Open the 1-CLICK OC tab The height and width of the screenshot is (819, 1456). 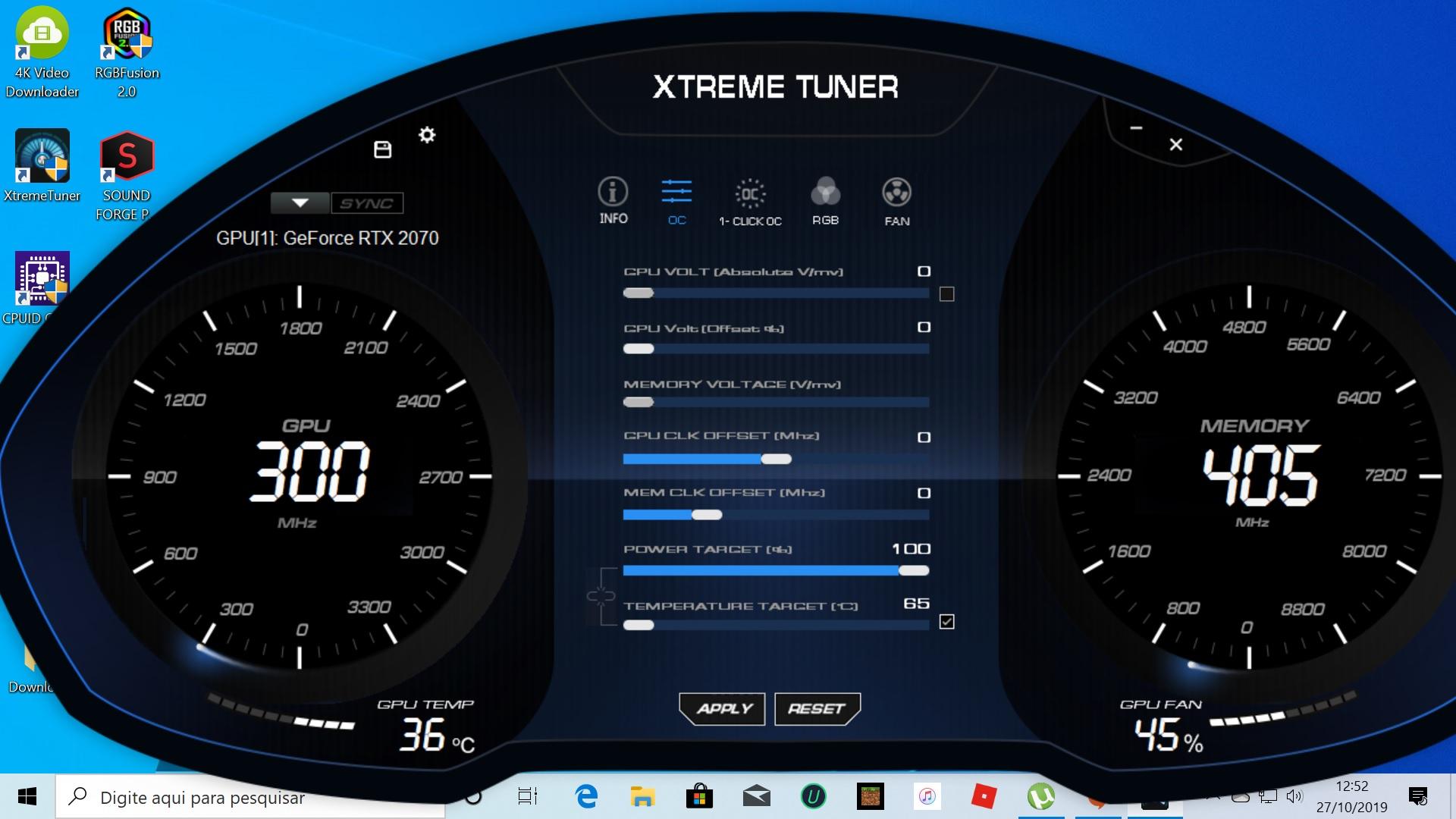pyautogui.click(x=750, y=202)
